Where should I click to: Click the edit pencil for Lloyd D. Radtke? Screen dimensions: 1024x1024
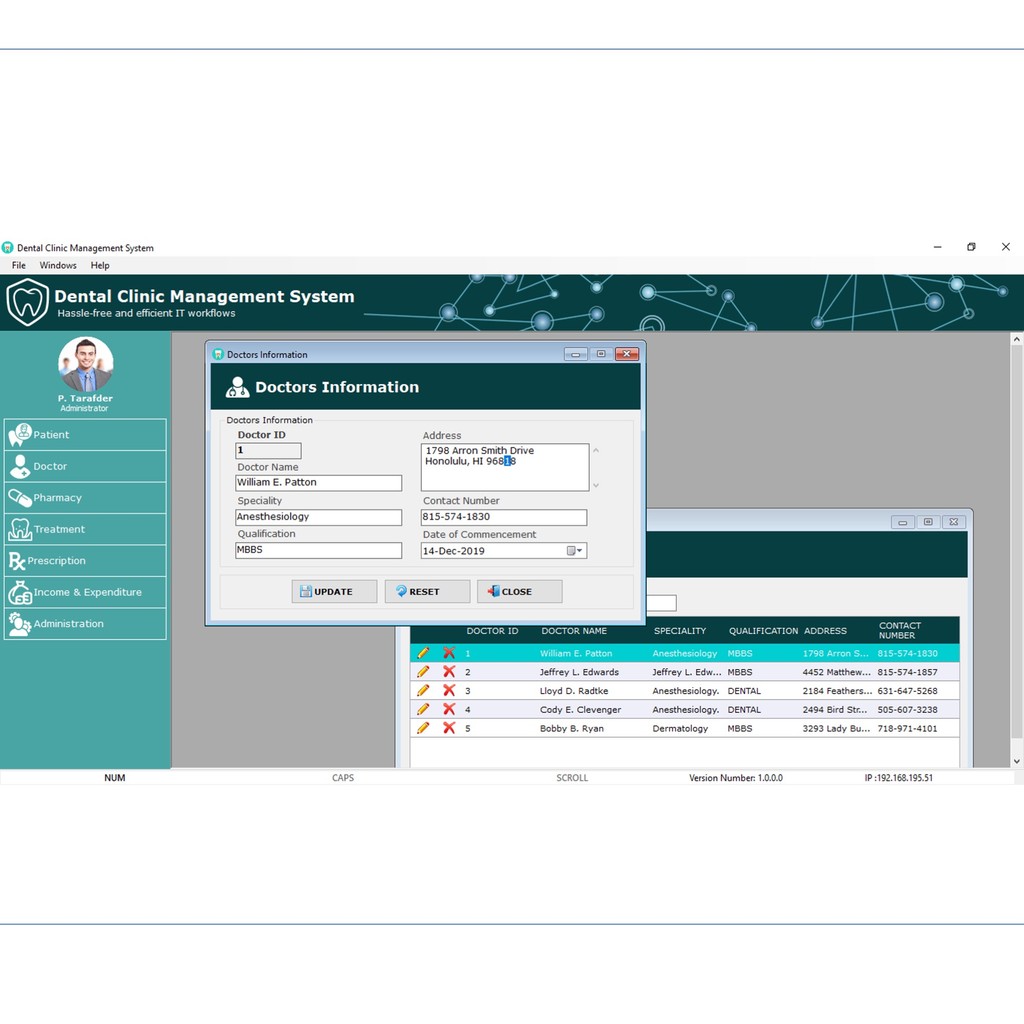[423, 690]
